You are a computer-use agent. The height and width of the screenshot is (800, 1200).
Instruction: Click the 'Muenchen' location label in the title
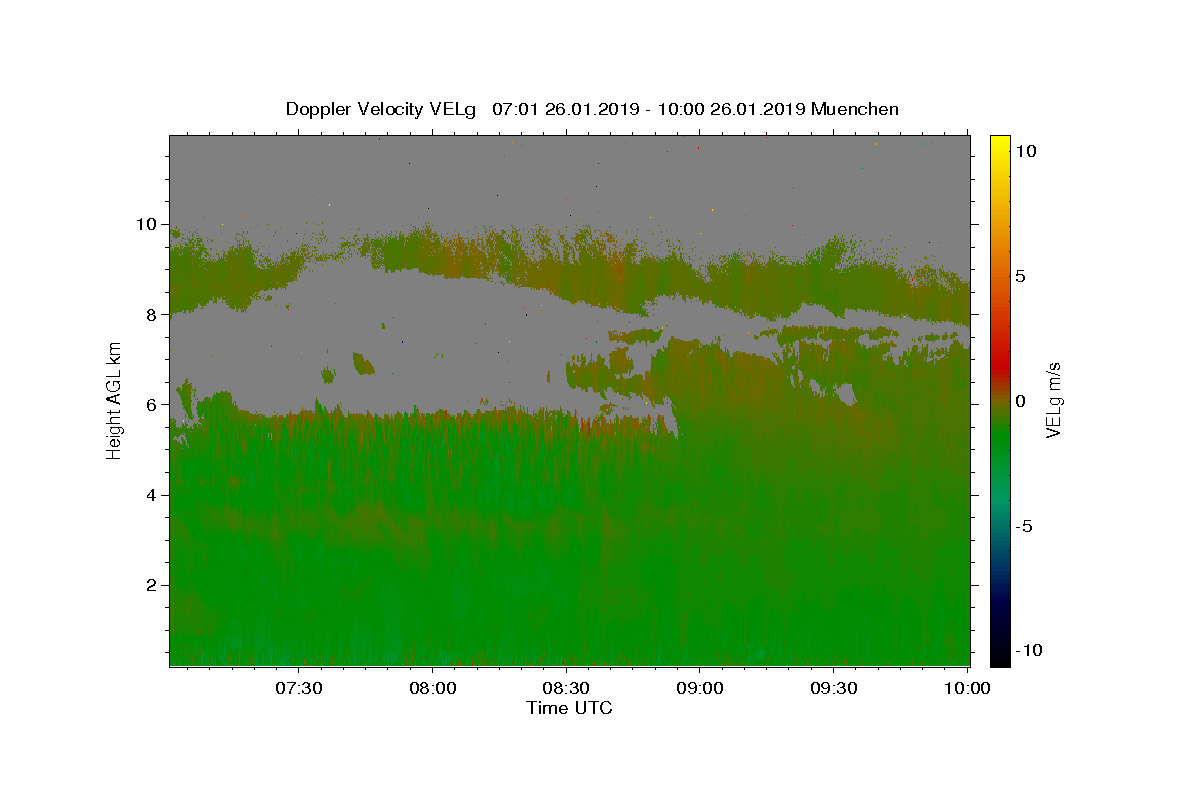pos(855,109)
